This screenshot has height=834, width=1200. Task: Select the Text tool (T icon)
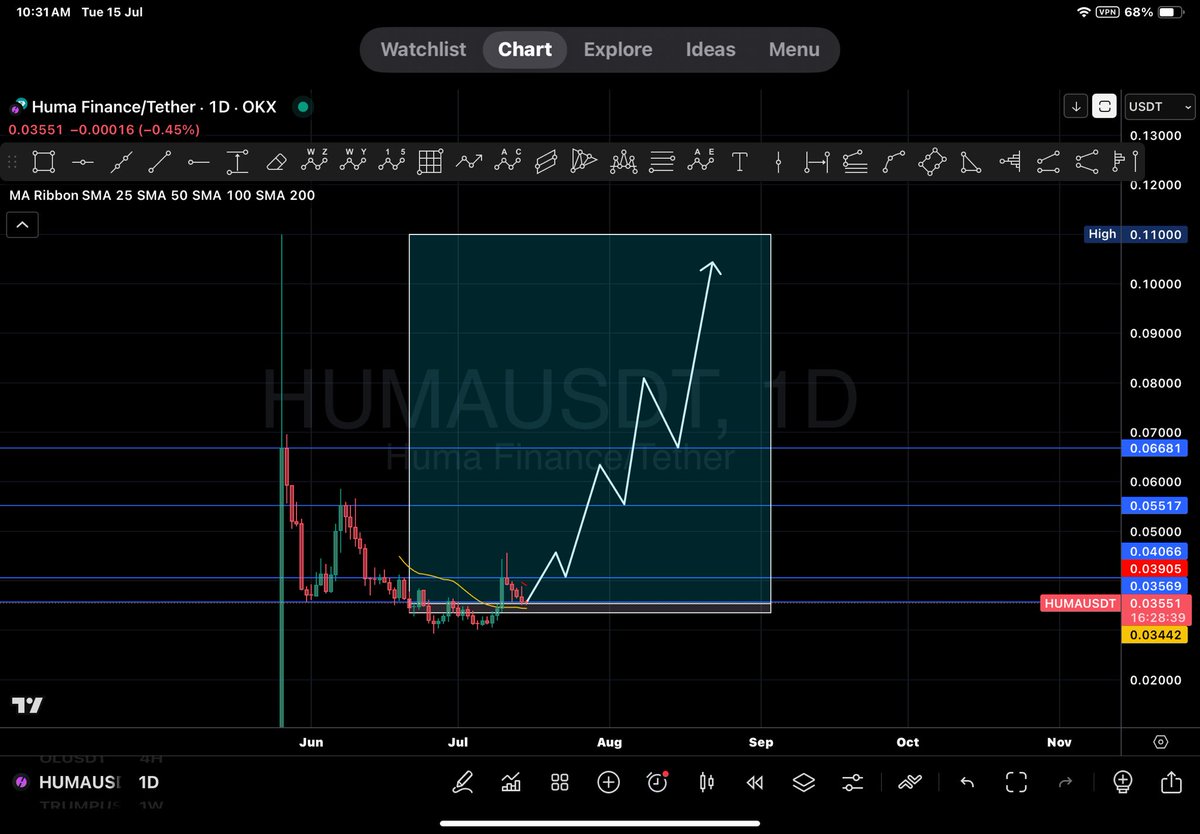[x=740, y=162]
